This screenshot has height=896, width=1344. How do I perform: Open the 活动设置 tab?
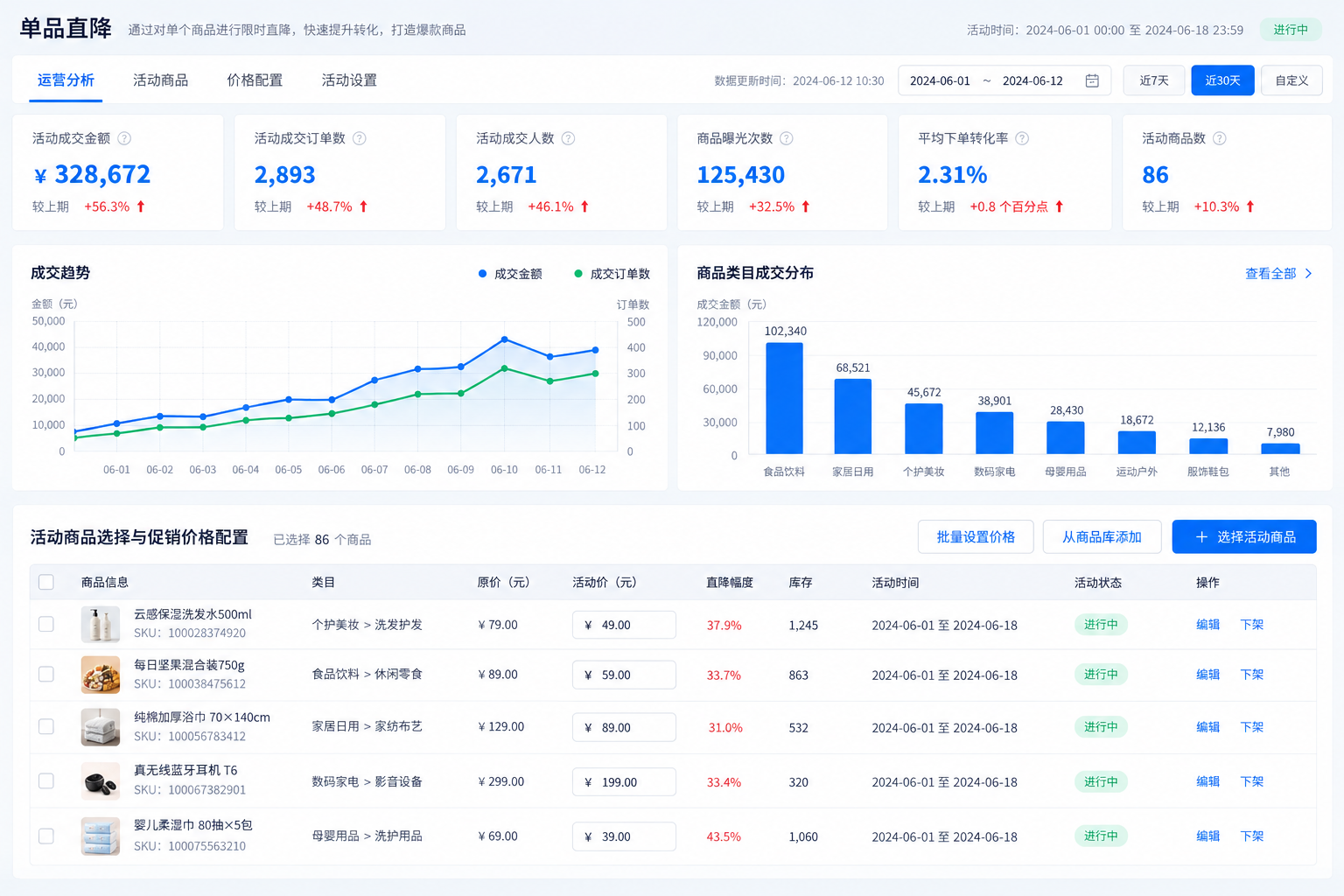[x=349, y=80]
